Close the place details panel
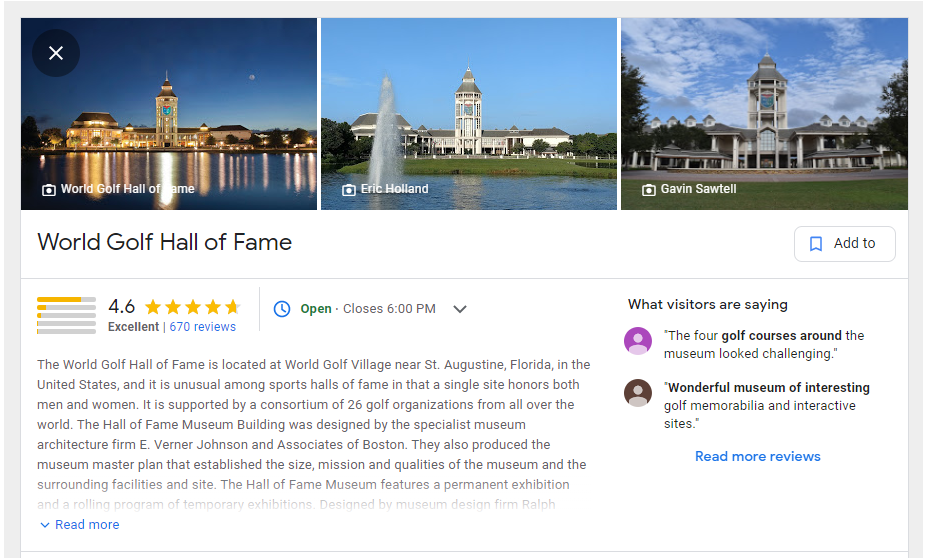 click(56, 53)
